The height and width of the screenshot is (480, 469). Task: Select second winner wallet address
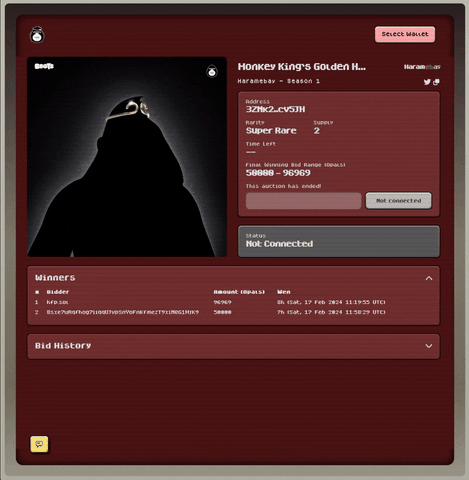(123, 312)
